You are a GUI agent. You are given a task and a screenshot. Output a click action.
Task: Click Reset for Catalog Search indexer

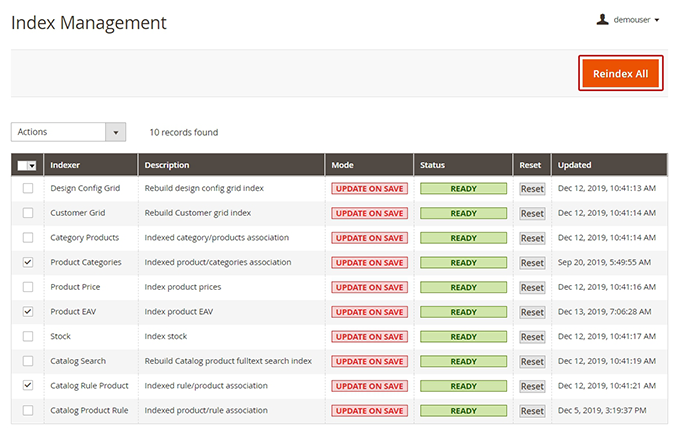point(532,361)
